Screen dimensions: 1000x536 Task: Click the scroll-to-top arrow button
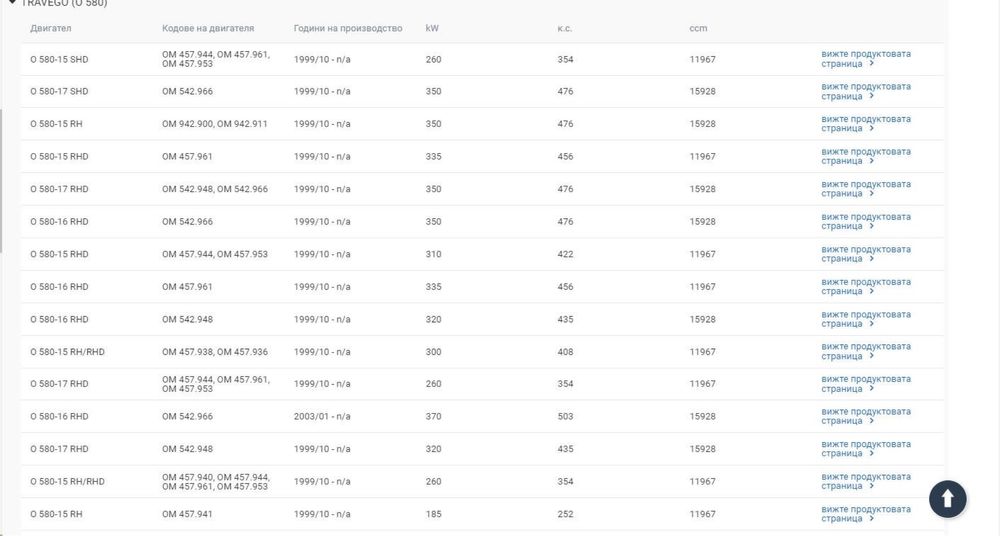pyautogui.click(x=947, y=498)
